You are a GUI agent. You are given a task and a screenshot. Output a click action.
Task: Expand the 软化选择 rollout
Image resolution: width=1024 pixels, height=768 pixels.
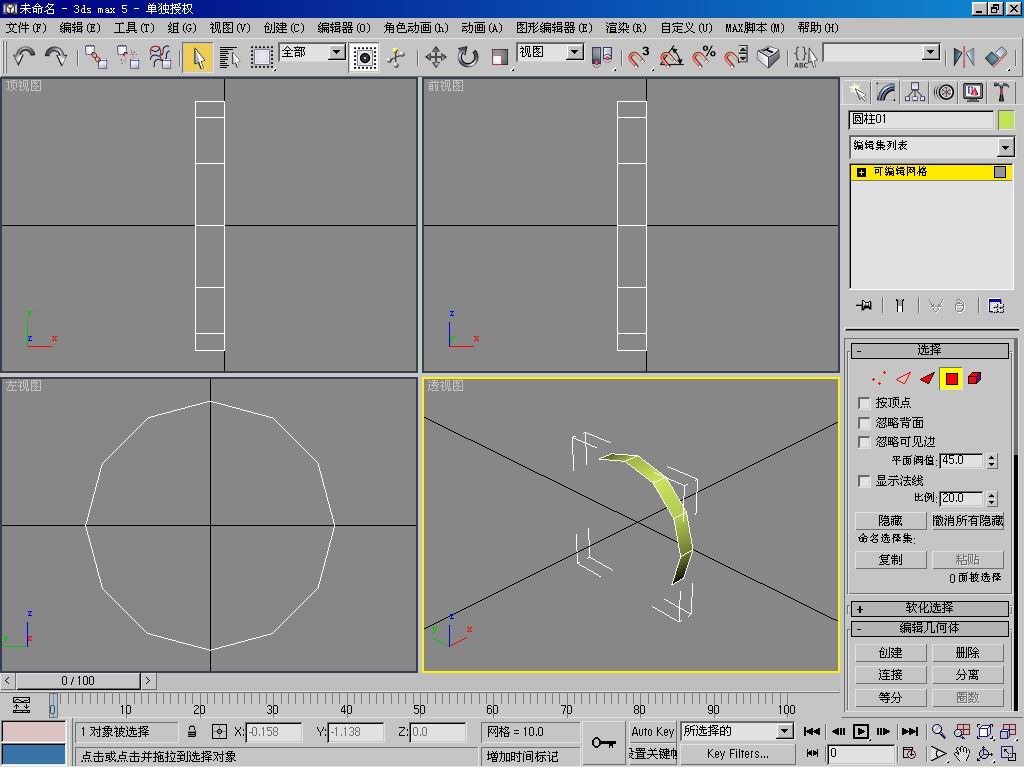tap(929, 609)
